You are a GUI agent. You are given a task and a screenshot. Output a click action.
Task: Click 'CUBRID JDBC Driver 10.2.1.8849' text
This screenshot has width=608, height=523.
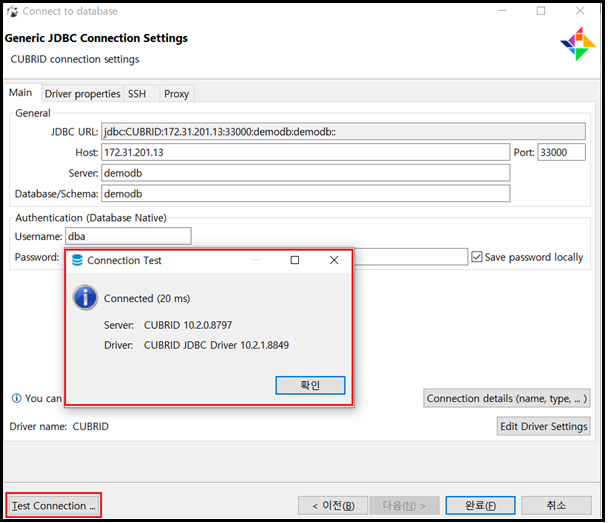(x=216, y=345)
